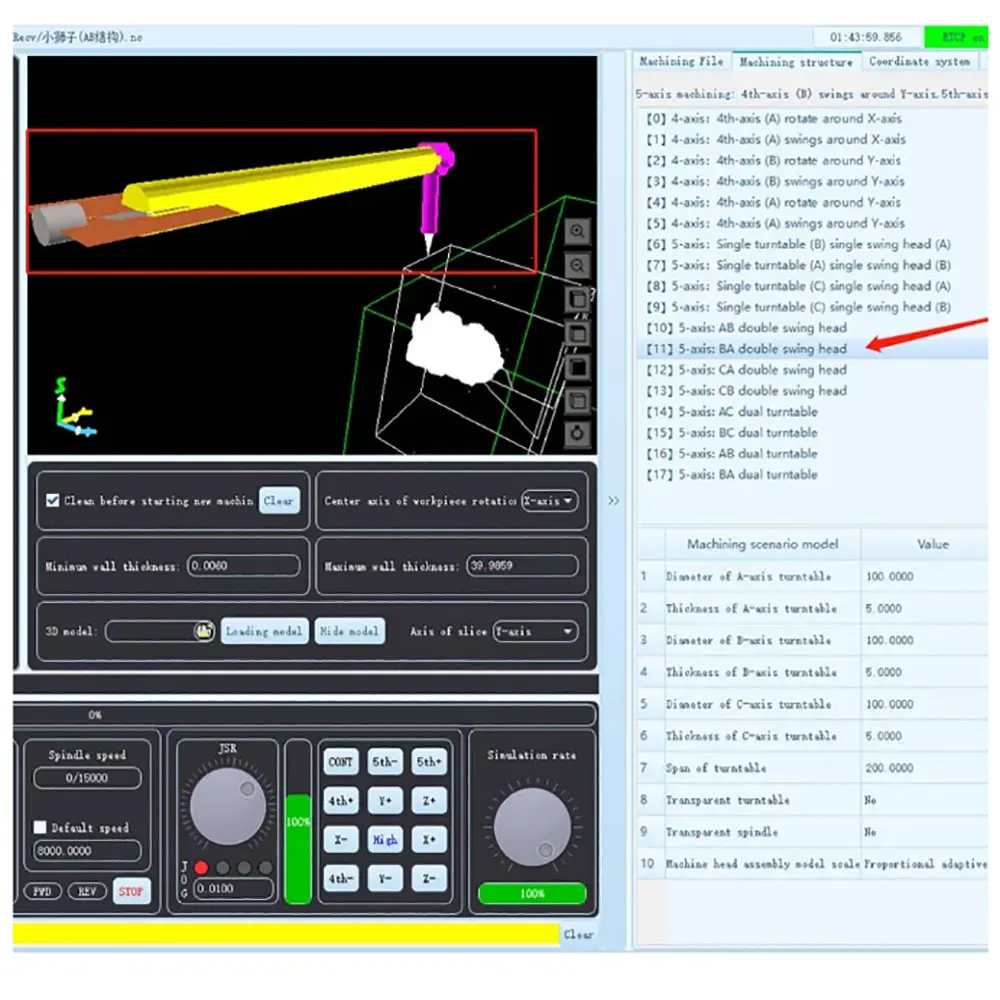Jog the 4th axis positive
Image resolution: width=1000 pixels, height=1000 pixels.
point(341,800)
